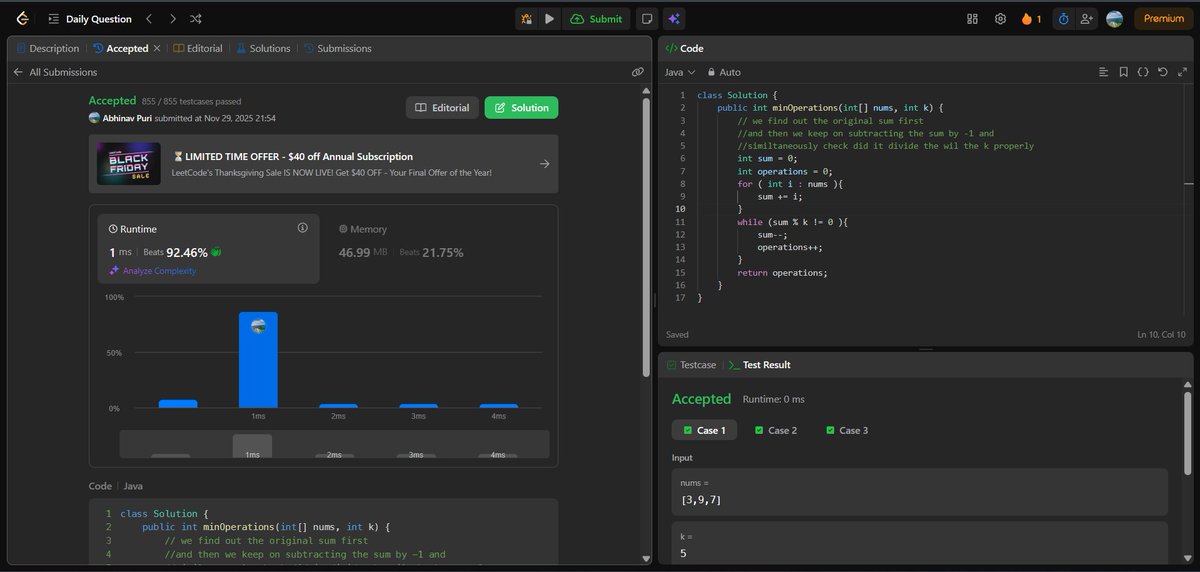Go to previous question arrow

(148, 18)
